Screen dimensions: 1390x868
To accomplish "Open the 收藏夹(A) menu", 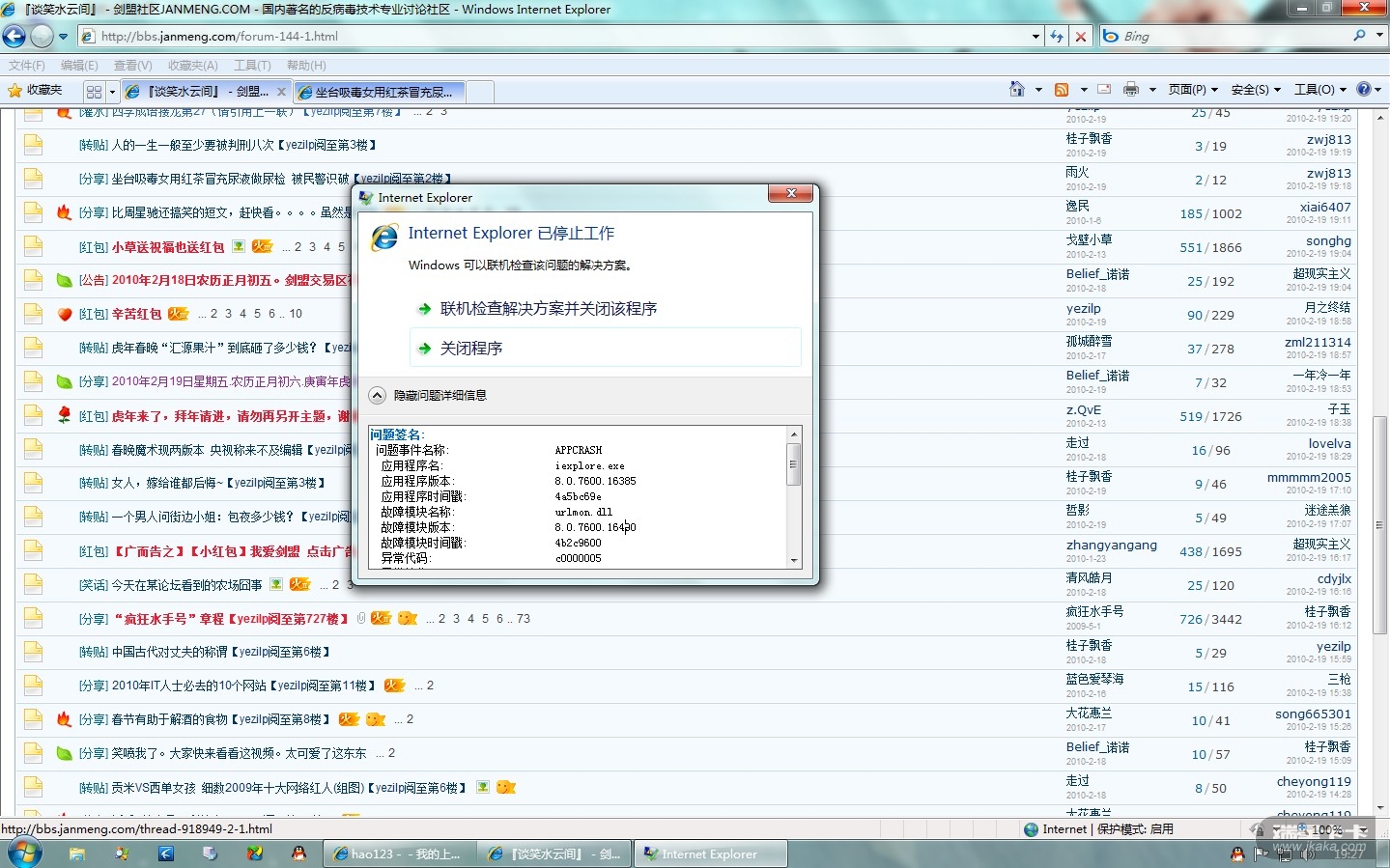I will [193, 66].
